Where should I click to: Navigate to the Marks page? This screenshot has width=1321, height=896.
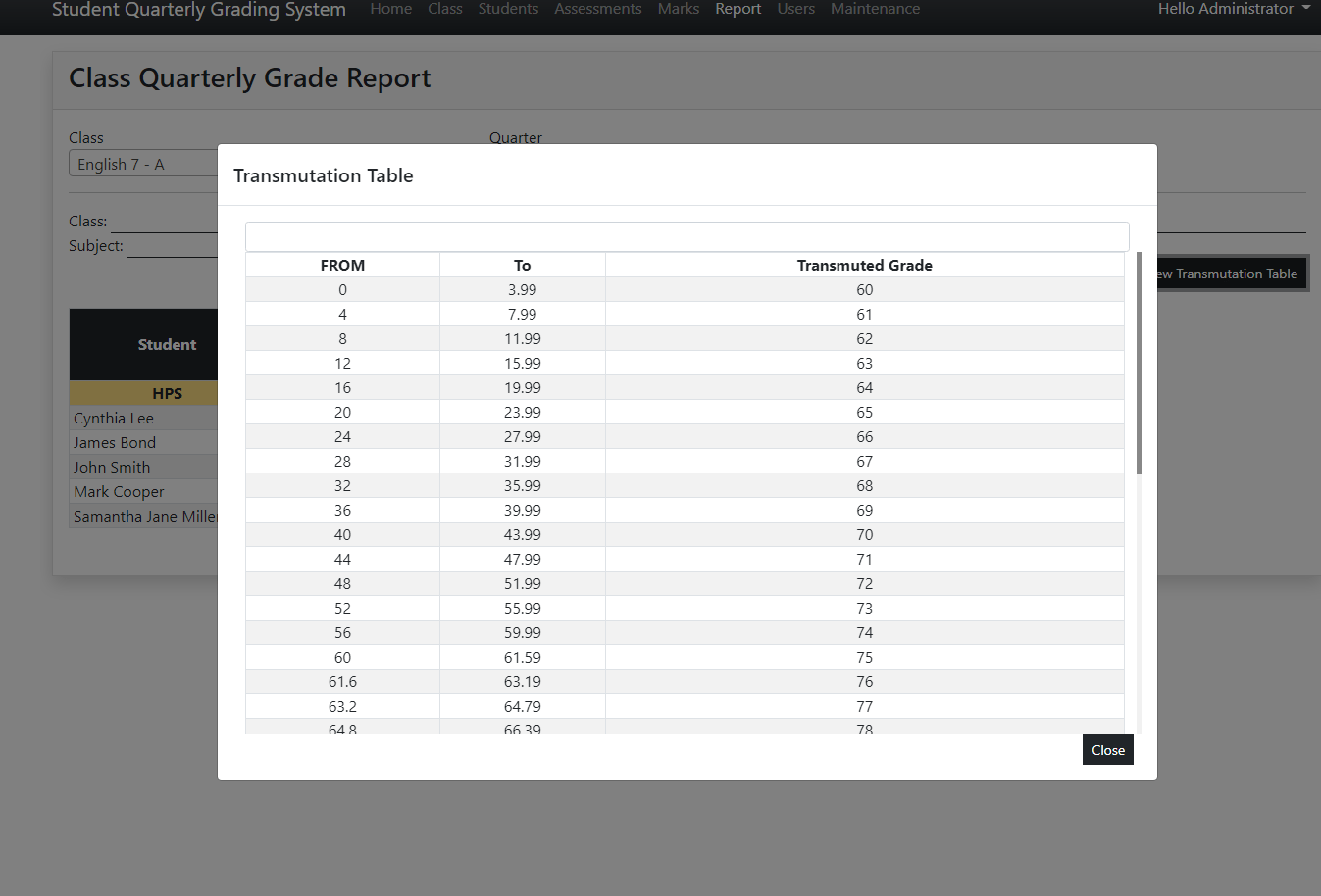coord(678,9)
